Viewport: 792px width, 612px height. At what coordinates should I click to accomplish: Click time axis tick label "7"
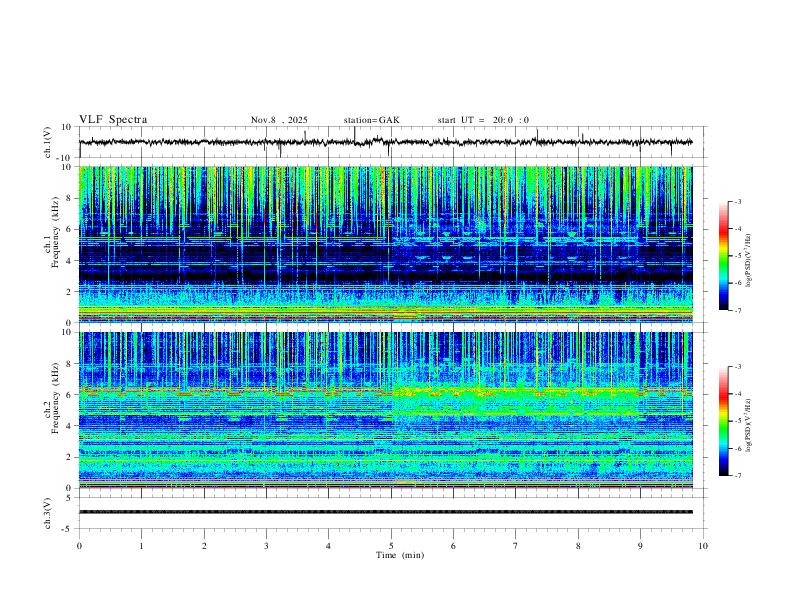click(516, 546)
